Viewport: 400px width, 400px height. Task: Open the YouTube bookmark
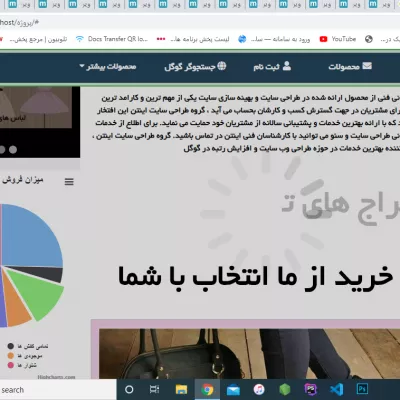pyautogui.click(x=338, y=39)
